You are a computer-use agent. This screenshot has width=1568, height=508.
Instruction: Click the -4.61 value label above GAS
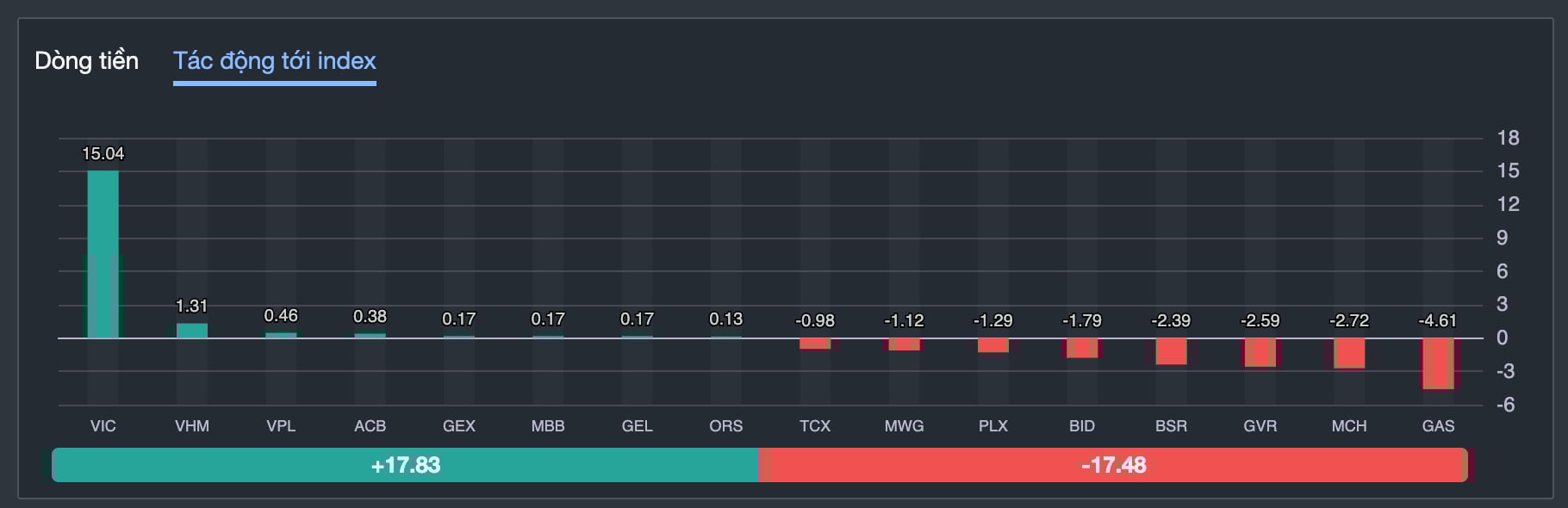1437,321
